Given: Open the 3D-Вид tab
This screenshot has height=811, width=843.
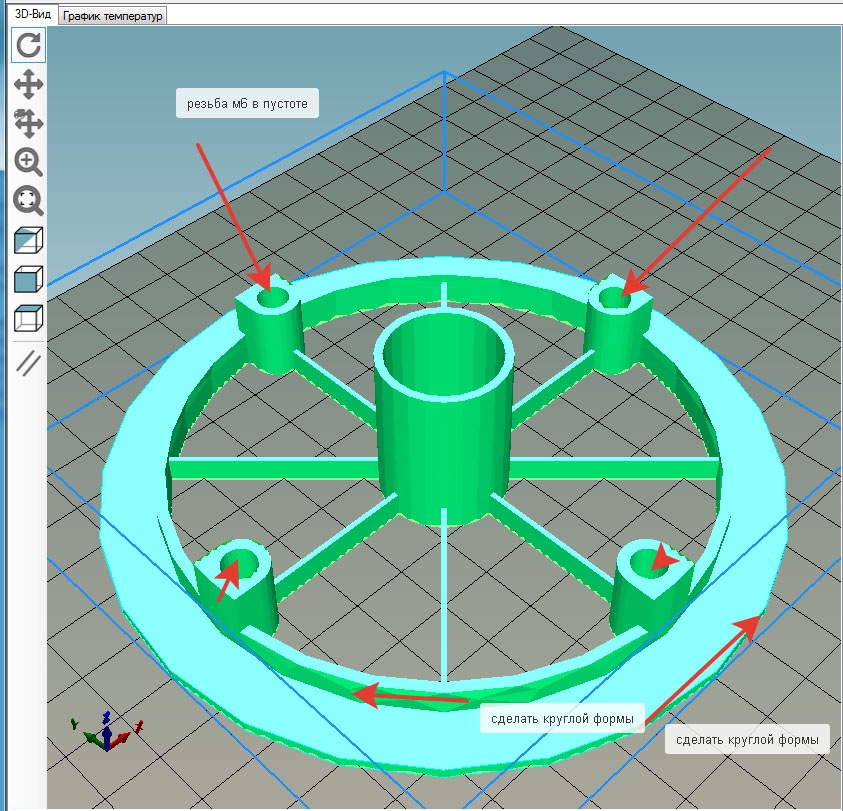Looking at the screenshot, I should pos(28,15).
